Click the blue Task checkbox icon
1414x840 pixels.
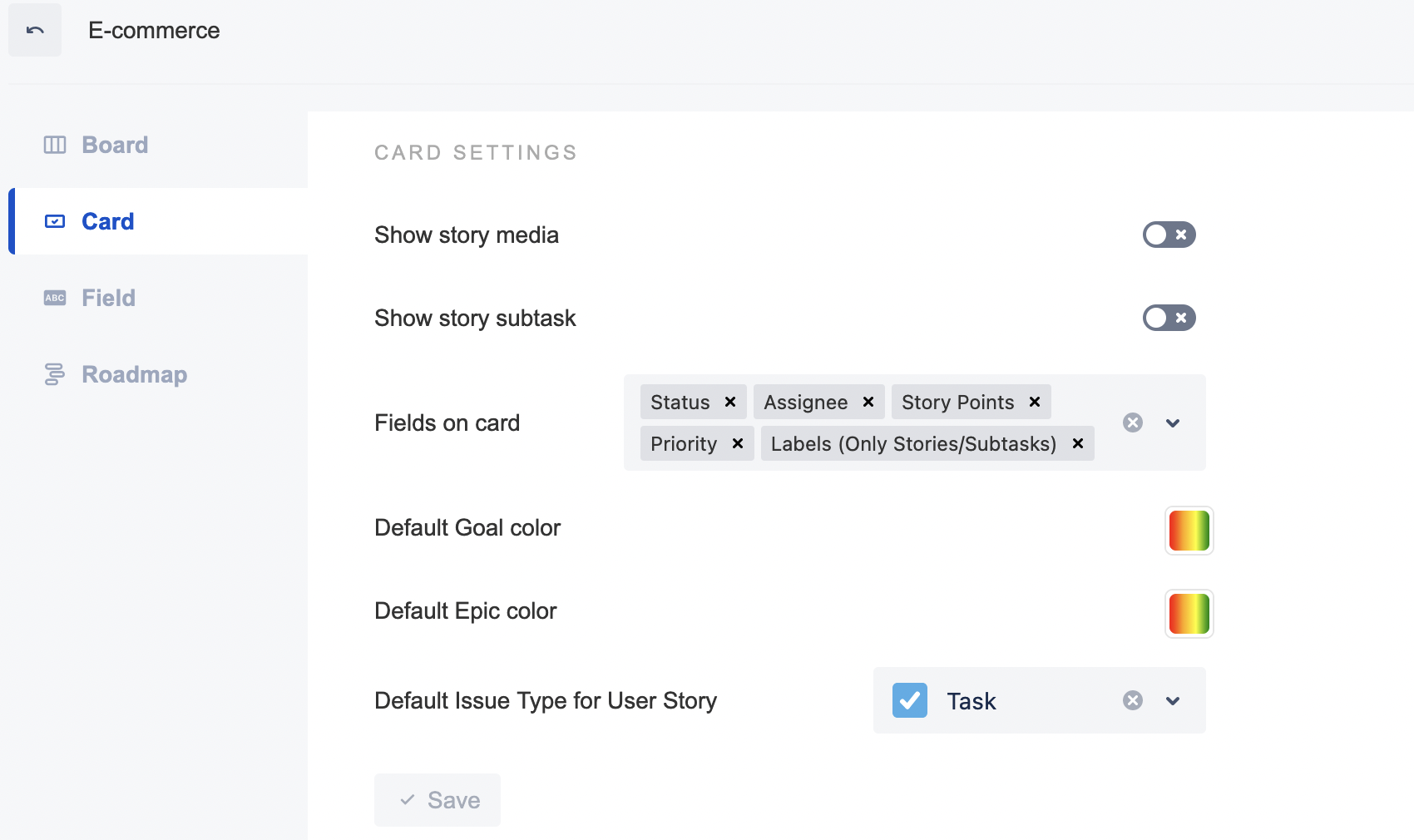point(910,700)
